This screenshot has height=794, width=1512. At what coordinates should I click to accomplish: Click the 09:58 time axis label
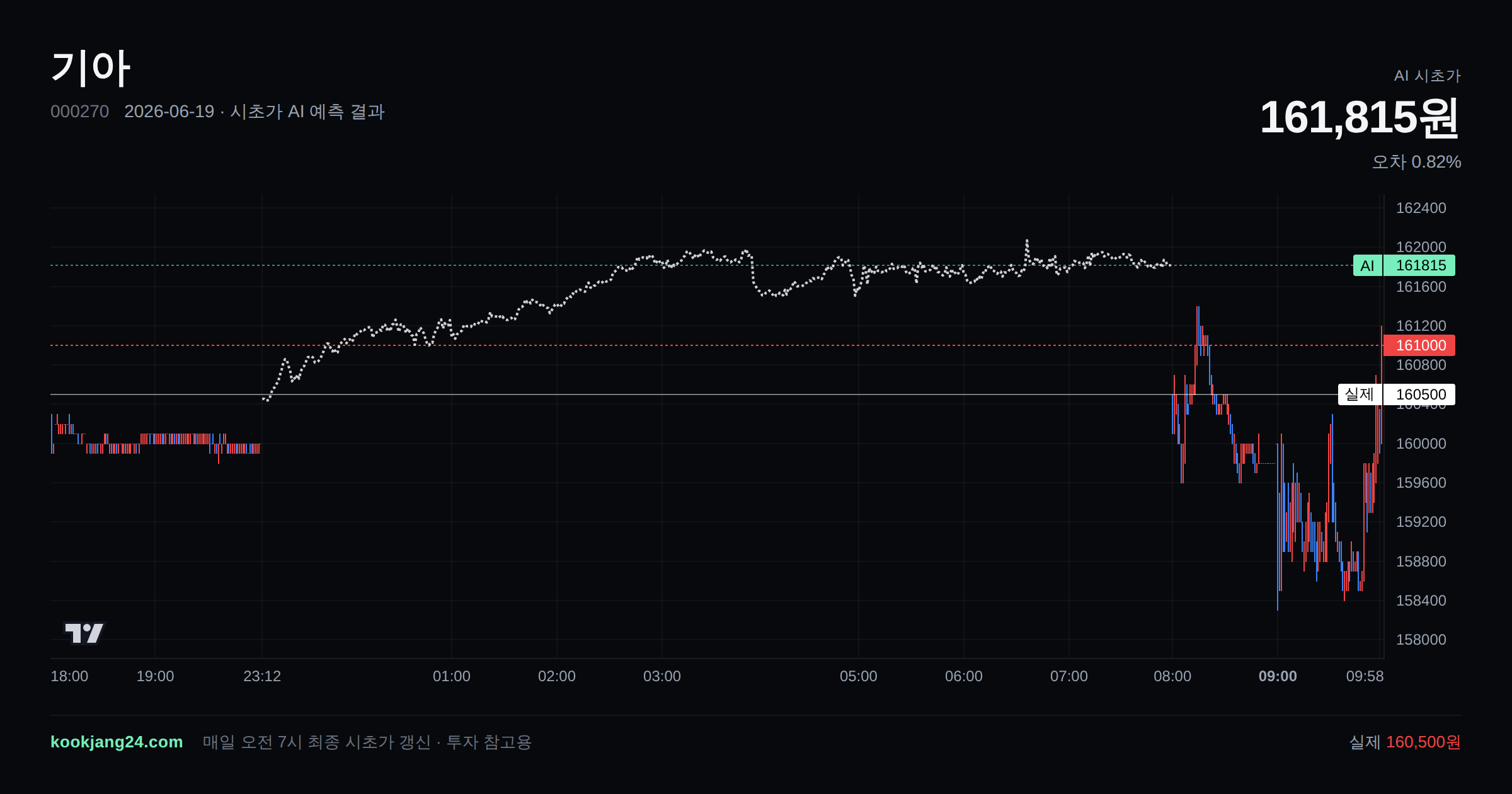(1365, 676)
